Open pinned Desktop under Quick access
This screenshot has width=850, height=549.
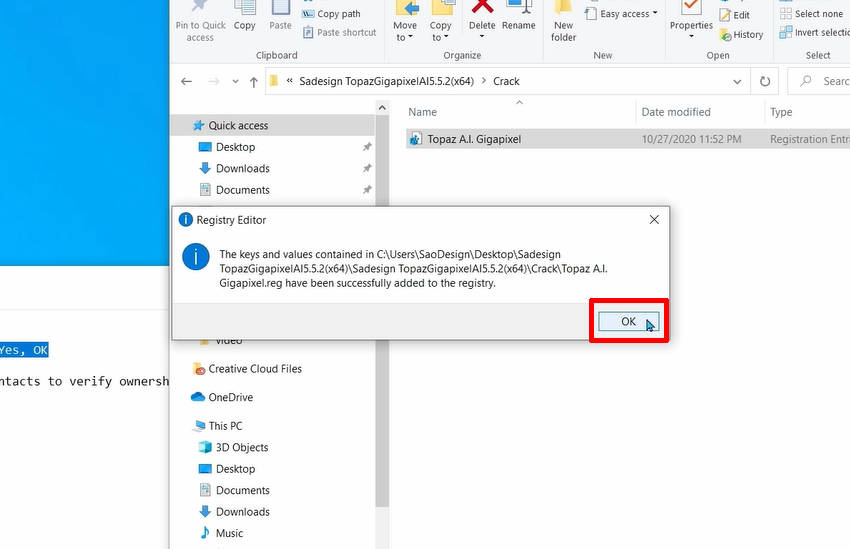[x=235, y=147]
